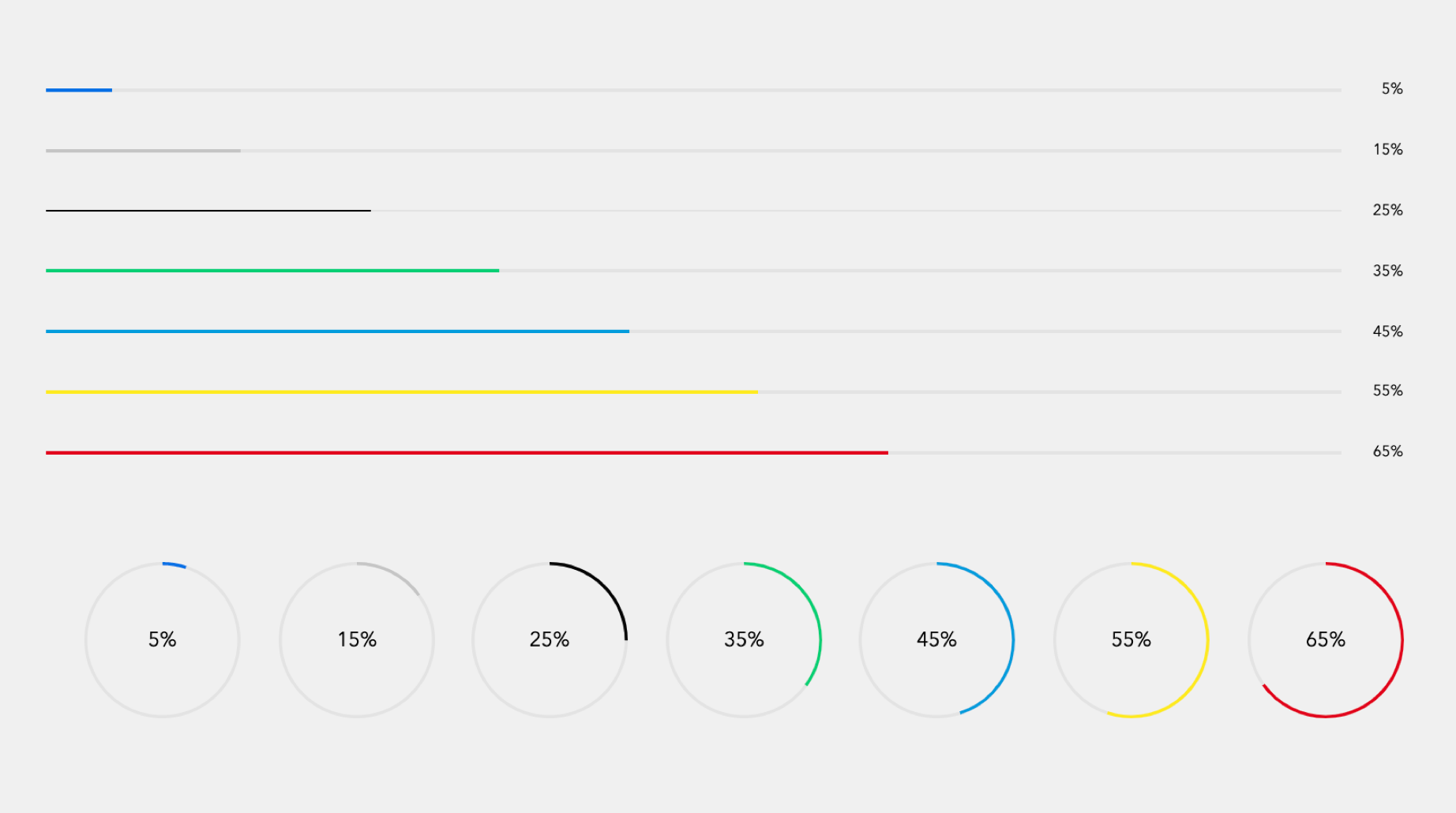Viewport: 1456px width, 813px height.
Task: Click the 35% label beside the green bar
Action: tap(1387, 271)
